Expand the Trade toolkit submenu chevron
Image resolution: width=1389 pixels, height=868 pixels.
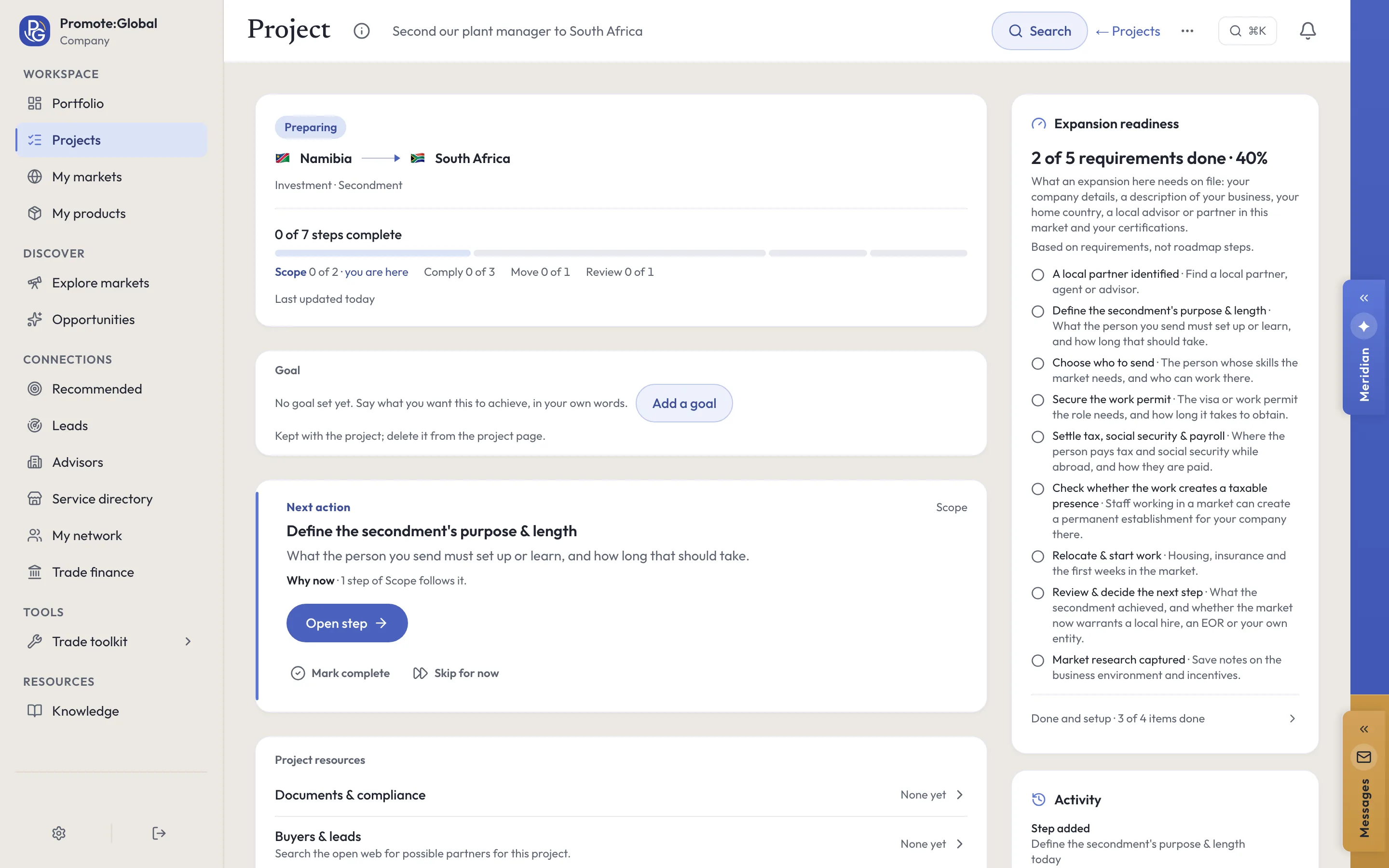point(188,641)
